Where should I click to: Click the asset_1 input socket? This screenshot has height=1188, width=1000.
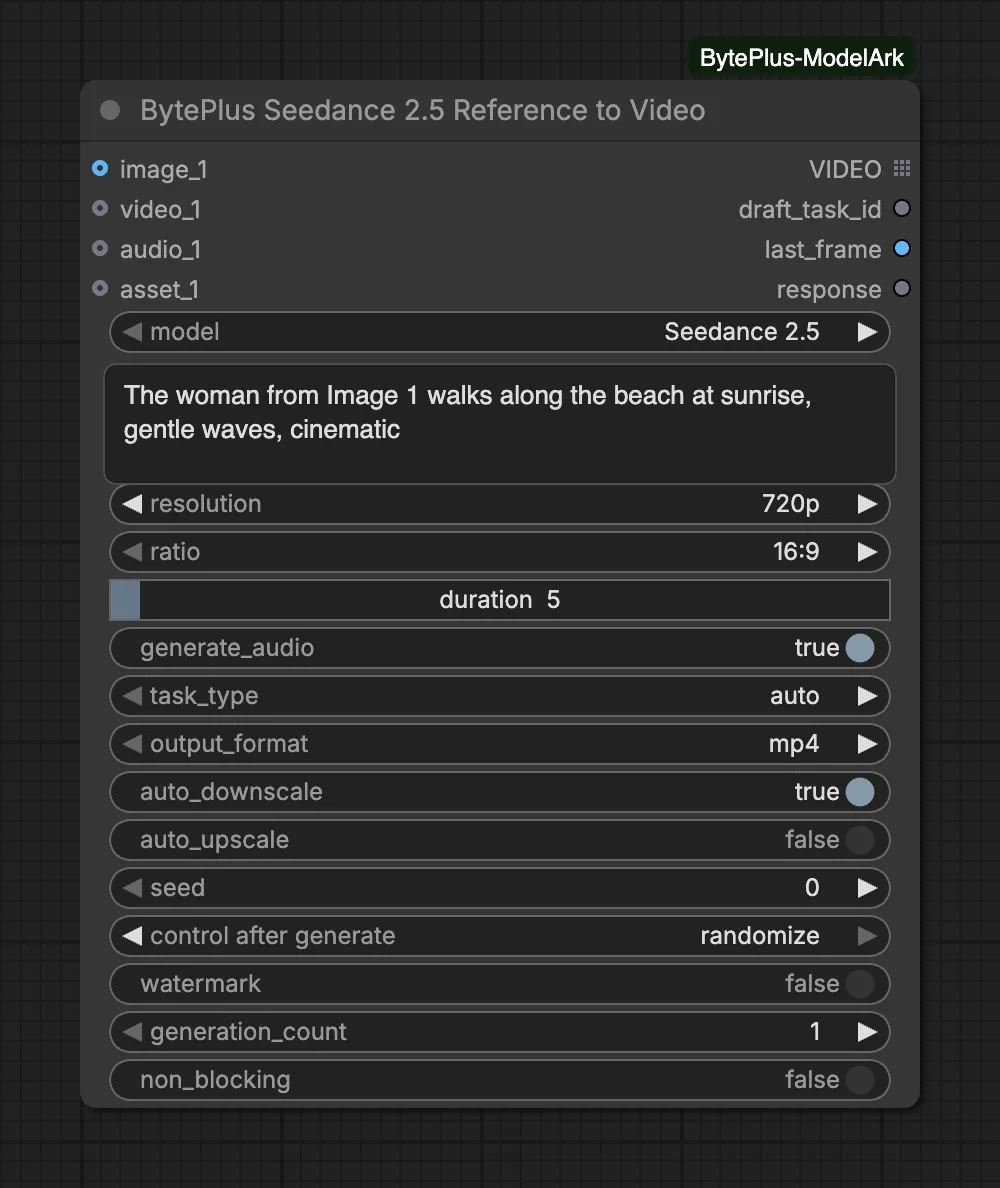pyautogui.click(x=100, y=289)
